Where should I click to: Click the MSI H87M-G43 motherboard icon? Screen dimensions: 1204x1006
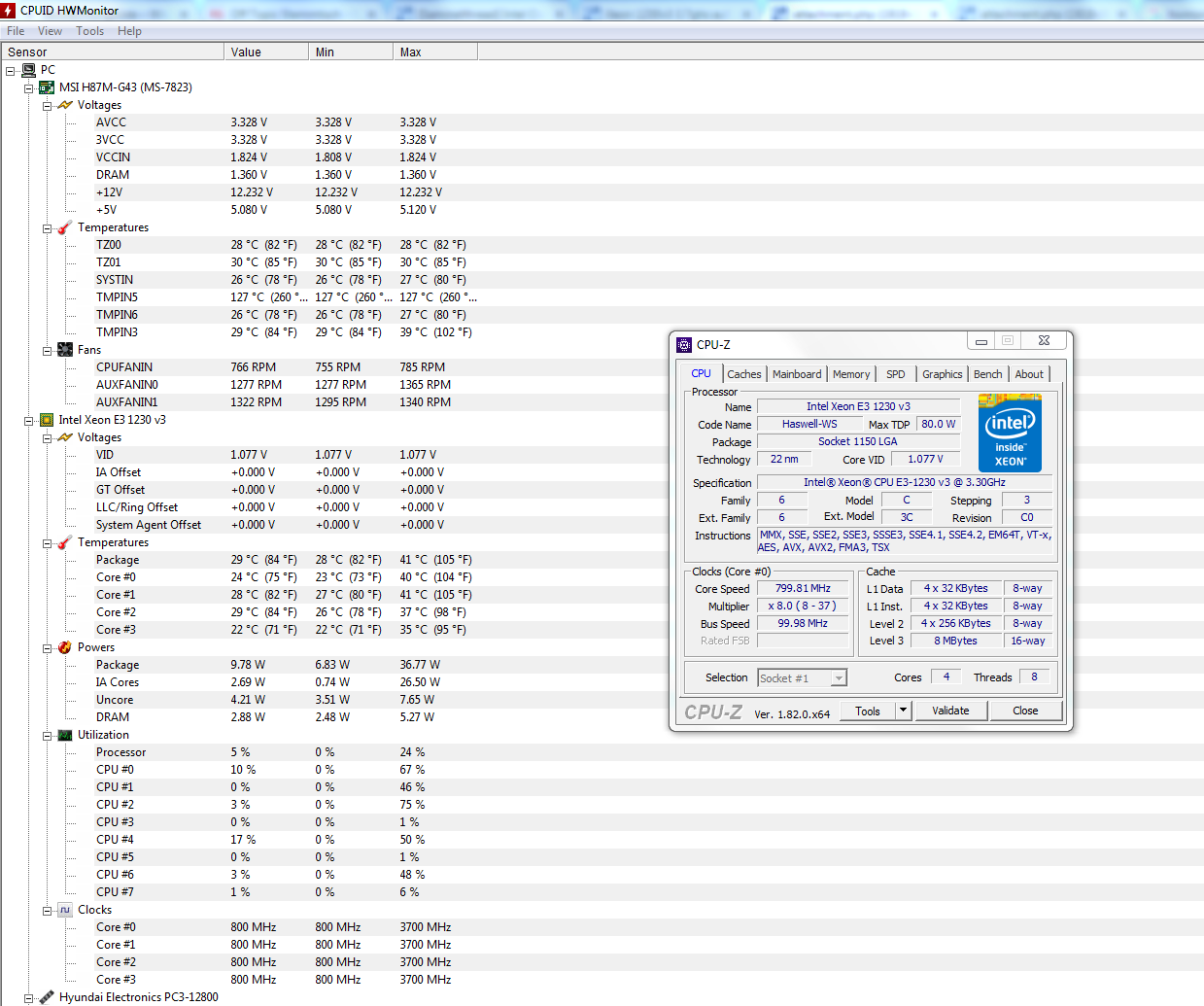click(x=47, y=87)
